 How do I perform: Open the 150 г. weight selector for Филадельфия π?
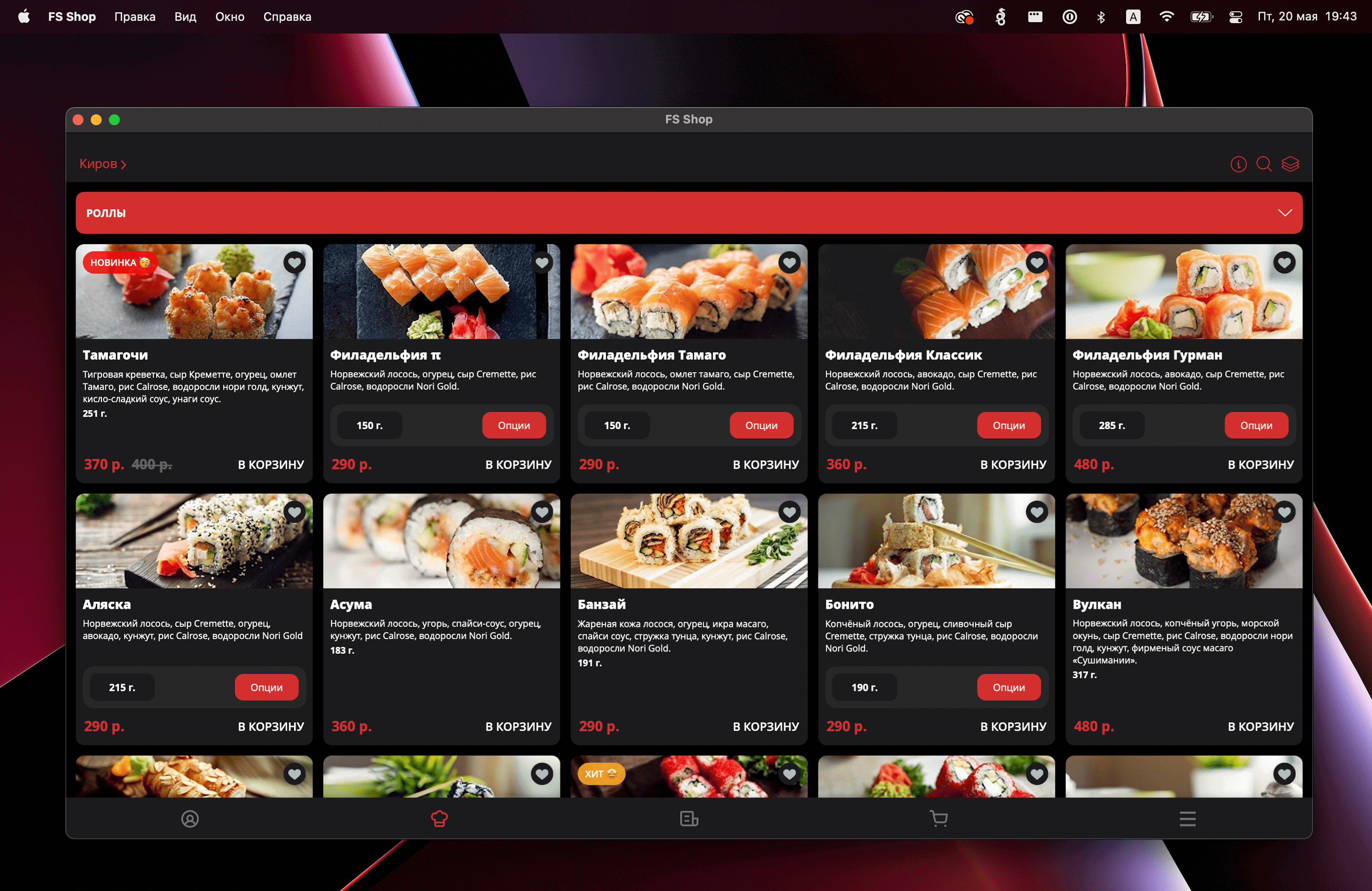[x=369, y=425]
